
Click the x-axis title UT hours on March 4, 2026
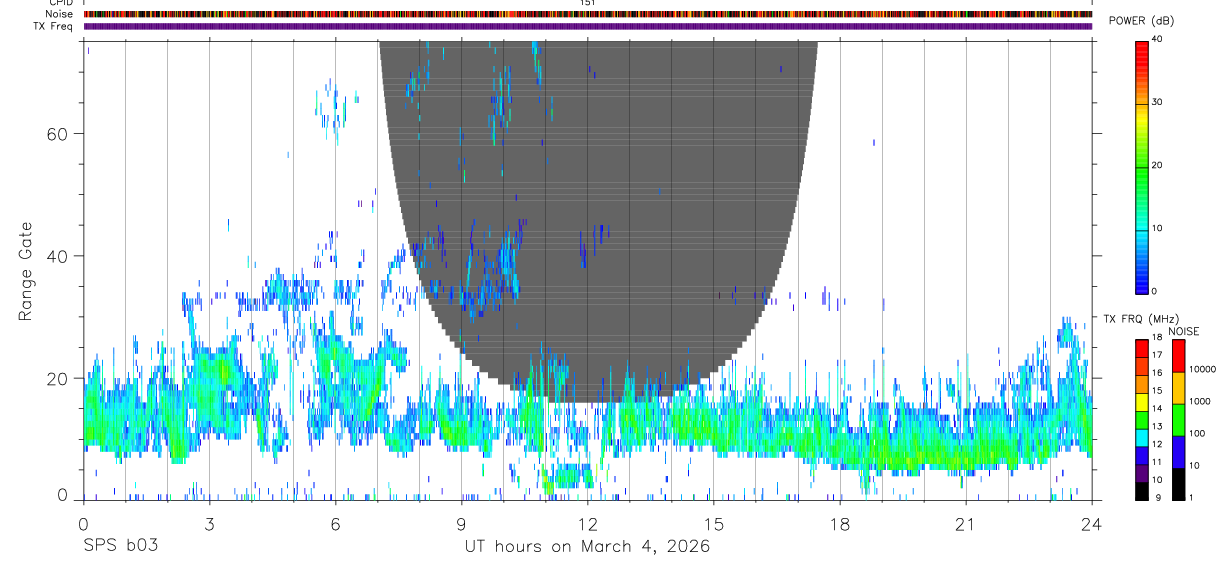[x=587, y=547]
